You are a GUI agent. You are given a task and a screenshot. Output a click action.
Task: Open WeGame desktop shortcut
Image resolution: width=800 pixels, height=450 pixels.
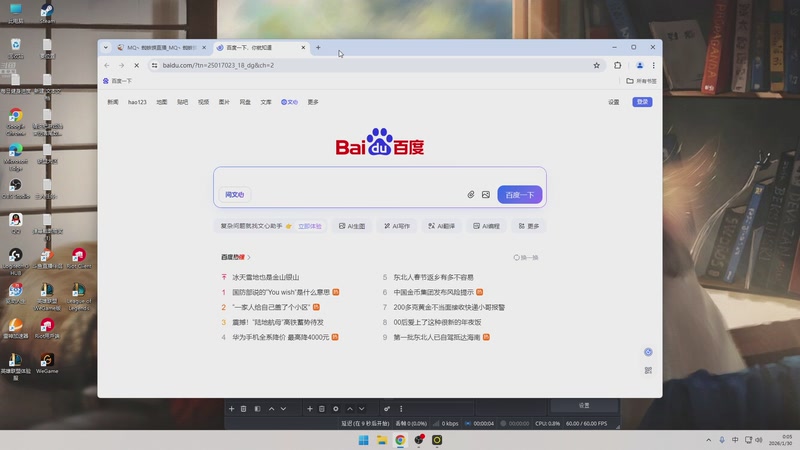click(x=47, y=364)
